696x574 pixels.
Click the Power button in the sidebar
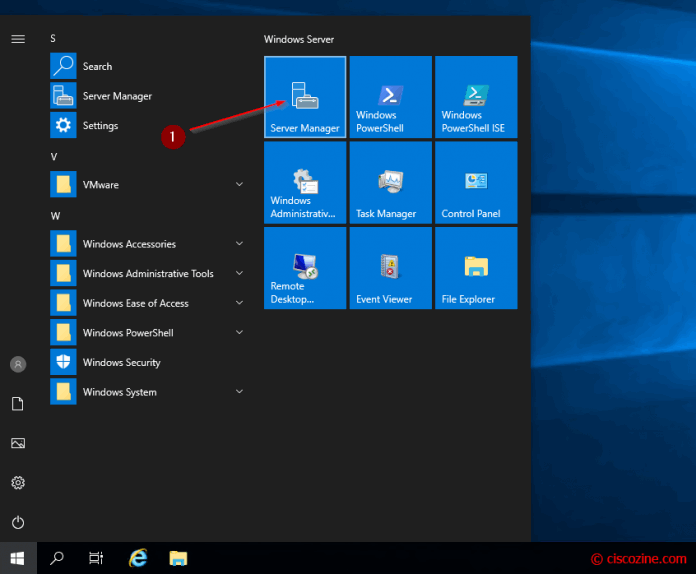17,522
